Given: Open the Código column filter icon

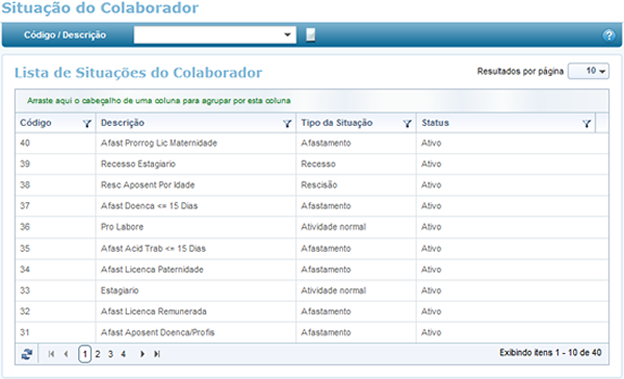Looking at the screenshot, I should coord(87,124).
